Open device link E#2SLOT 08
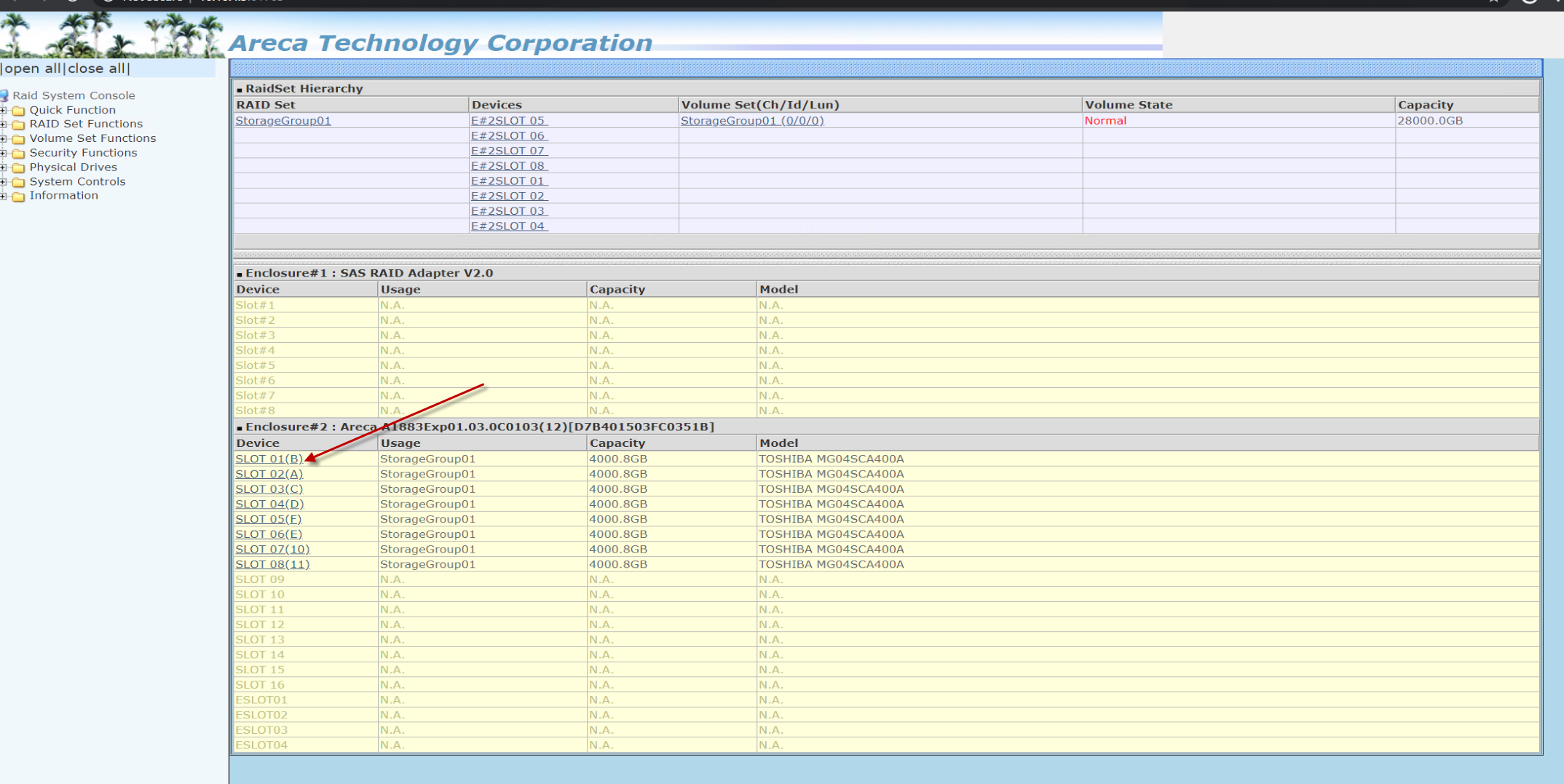 509,166
